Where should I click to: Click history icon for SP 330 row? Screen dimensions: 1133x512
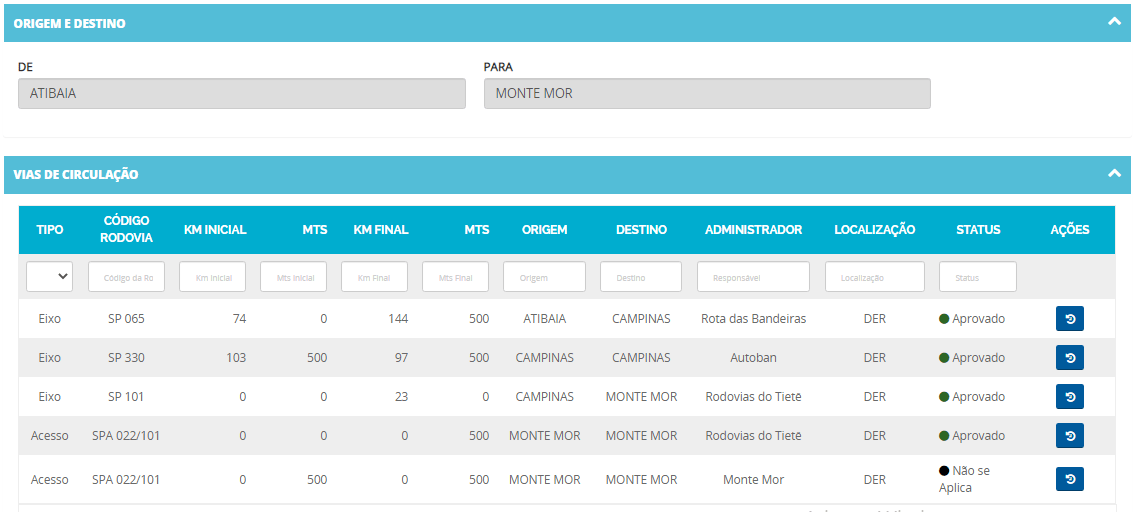pyautogui.click(x=1069, y=358)
